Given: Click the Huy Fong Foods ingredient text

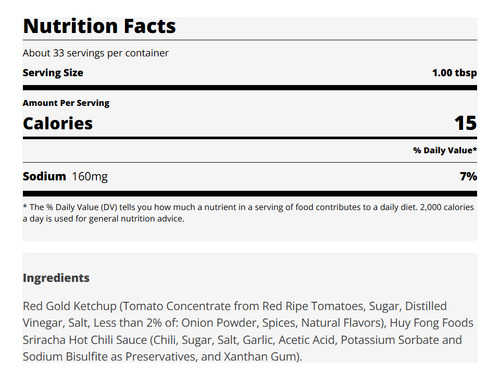Looking at the screenshot, I should point(432,323).
